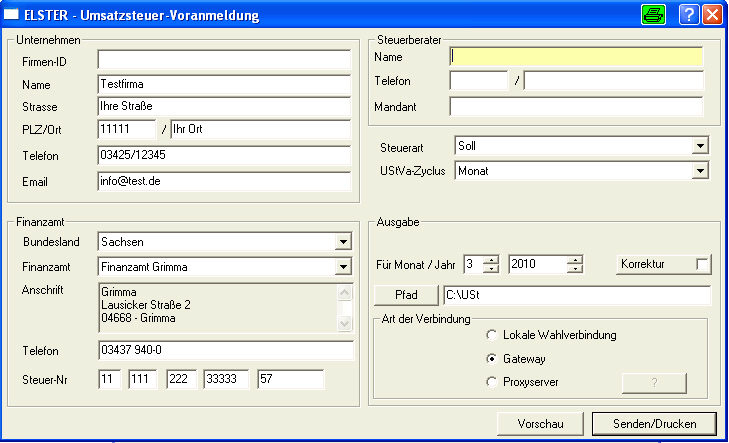Click the green printer icon in title bar

click(653, 14)
